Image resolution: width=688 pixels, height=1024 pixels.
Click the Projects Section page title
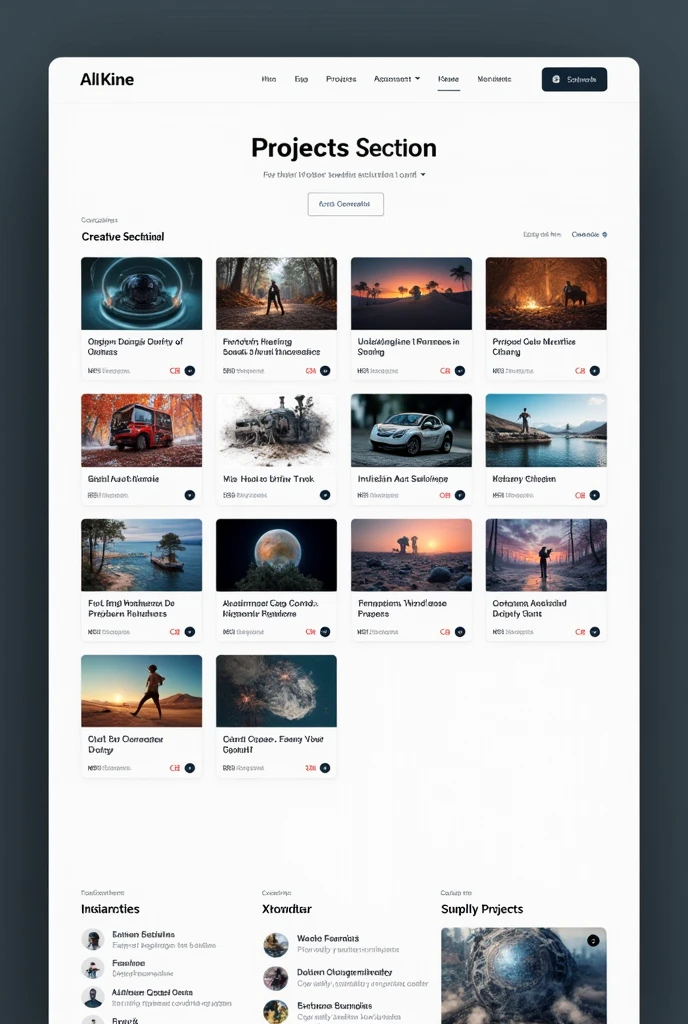point(344,148)
